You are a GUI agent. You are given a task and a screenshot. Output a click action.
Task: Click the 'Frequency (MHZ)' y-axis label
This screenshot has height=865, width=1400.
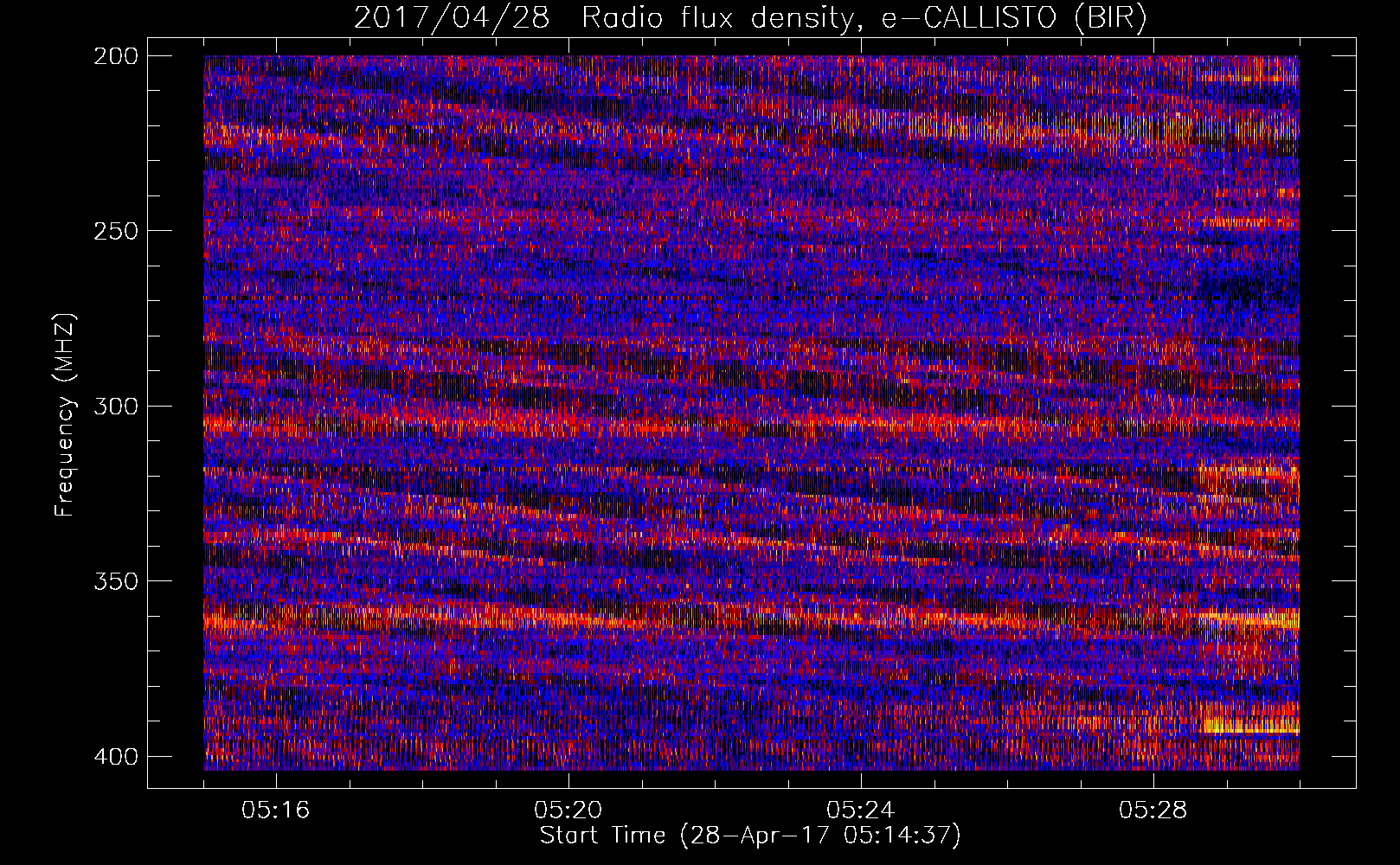(64, 415)
